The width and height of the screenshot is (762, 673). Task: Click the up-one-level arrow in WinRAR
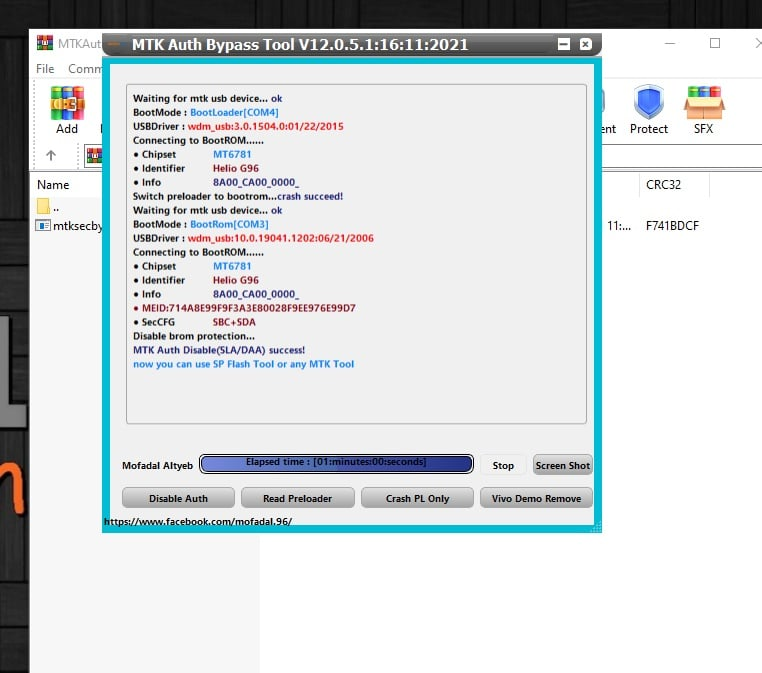pyautogui.click(x=51, y=155)
